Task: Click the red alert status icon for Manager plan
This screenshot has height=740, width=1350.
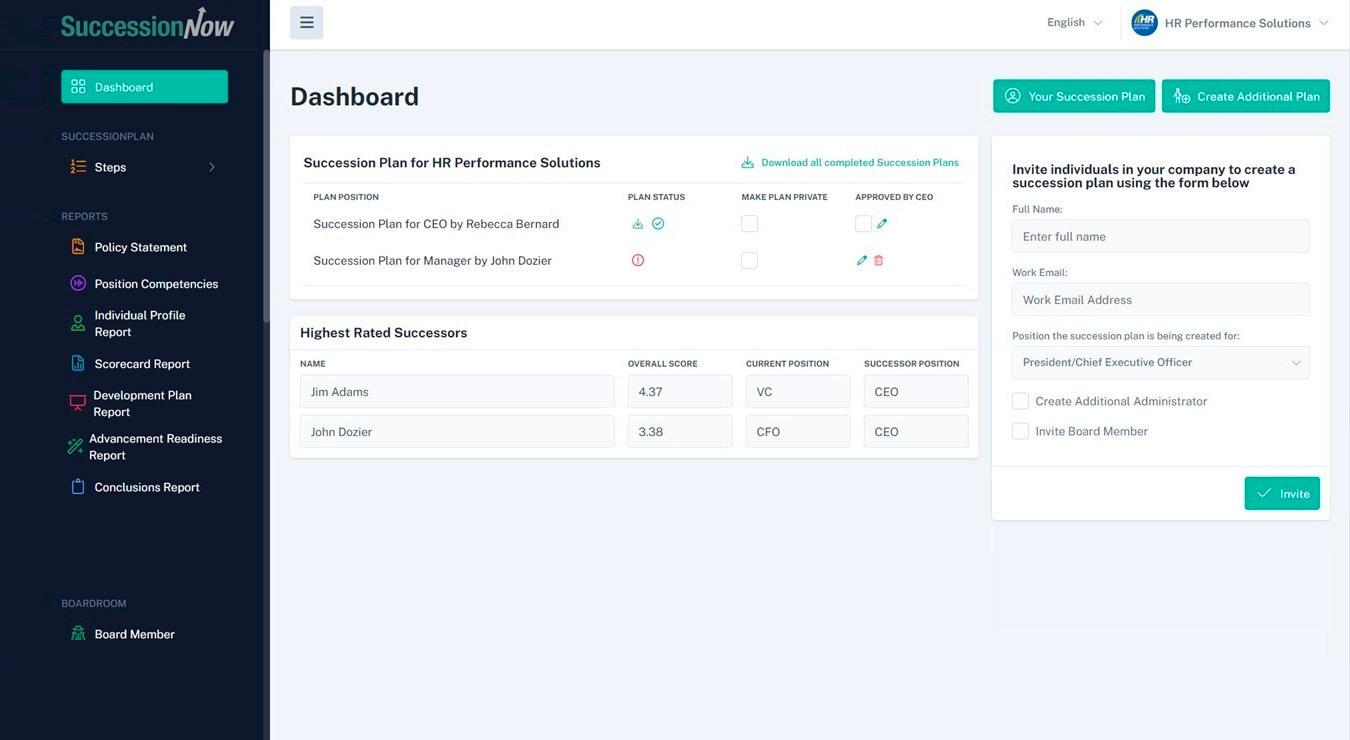Action: [638, 260]
